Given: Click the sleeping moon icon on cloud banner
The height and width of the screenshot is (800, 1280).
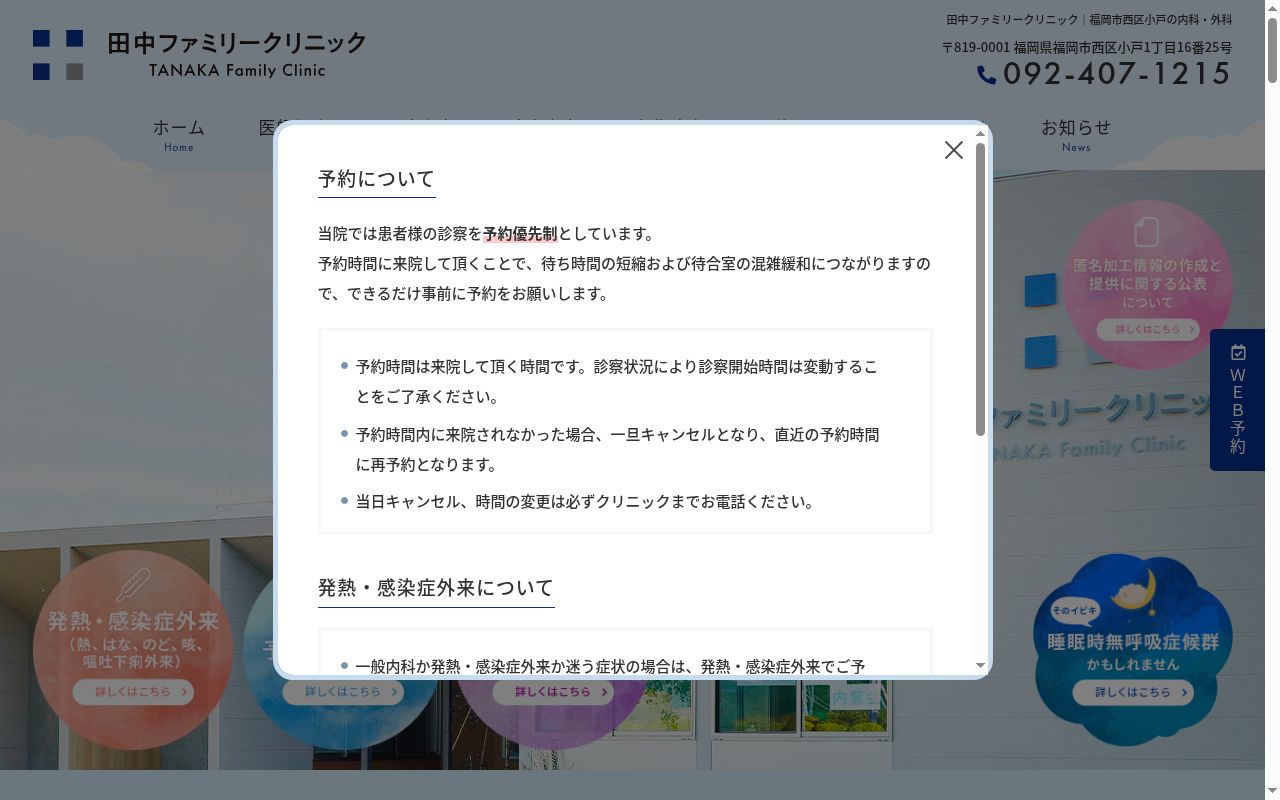Looking at the screenshot, I should (1134, 592).
